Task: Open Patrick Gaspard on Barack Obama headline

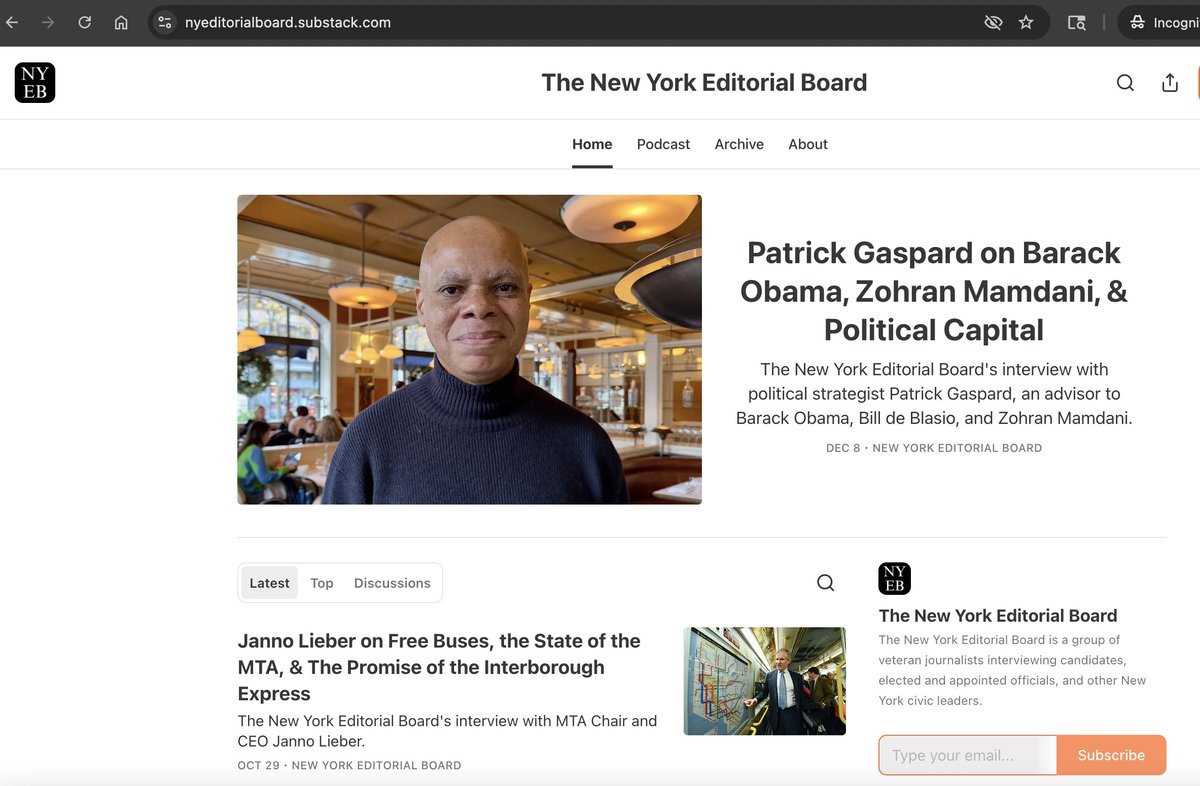Action: pyautogui.click(x=934, y=291)
